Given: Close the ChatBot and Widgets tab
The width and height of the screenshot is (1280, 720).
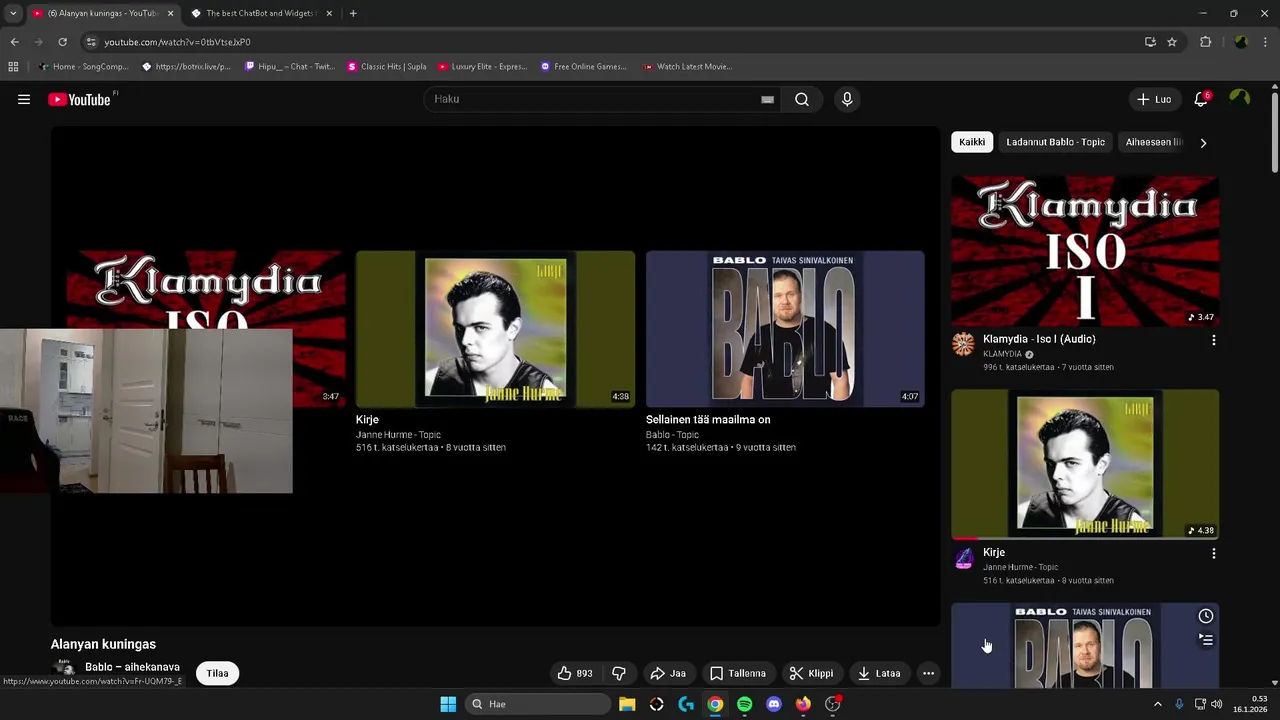Looking at the screenshot, I should pos(329,13).
